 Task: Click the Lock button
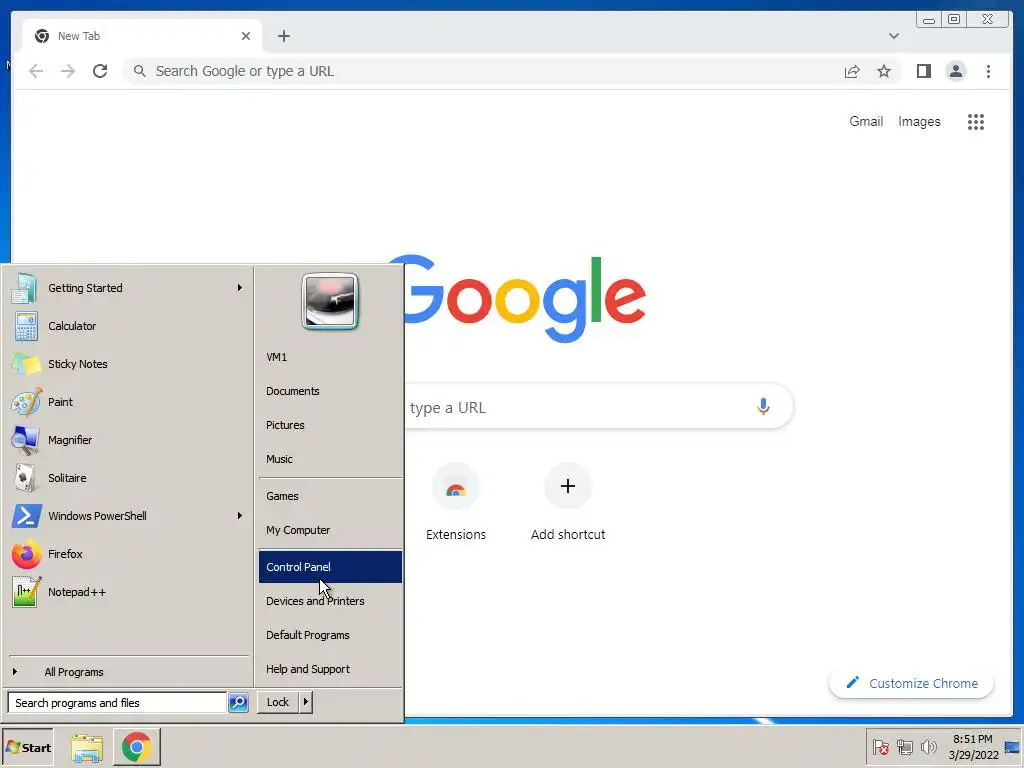click(x=278, y=702)
